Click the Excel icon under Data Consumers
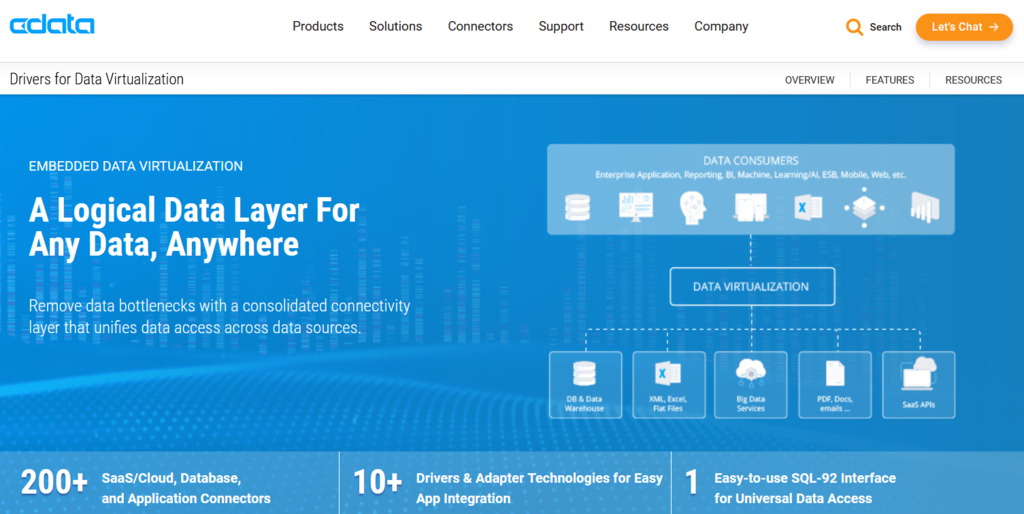 click(808, 208)
